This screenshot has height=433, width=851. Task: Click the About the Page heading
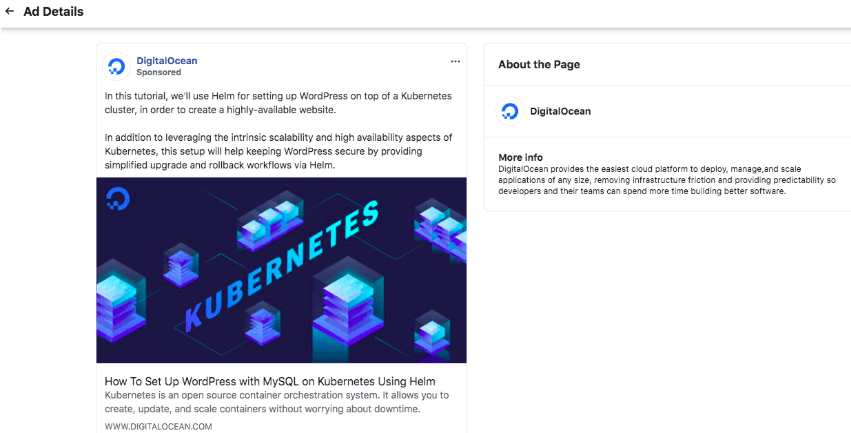[538, 64]
